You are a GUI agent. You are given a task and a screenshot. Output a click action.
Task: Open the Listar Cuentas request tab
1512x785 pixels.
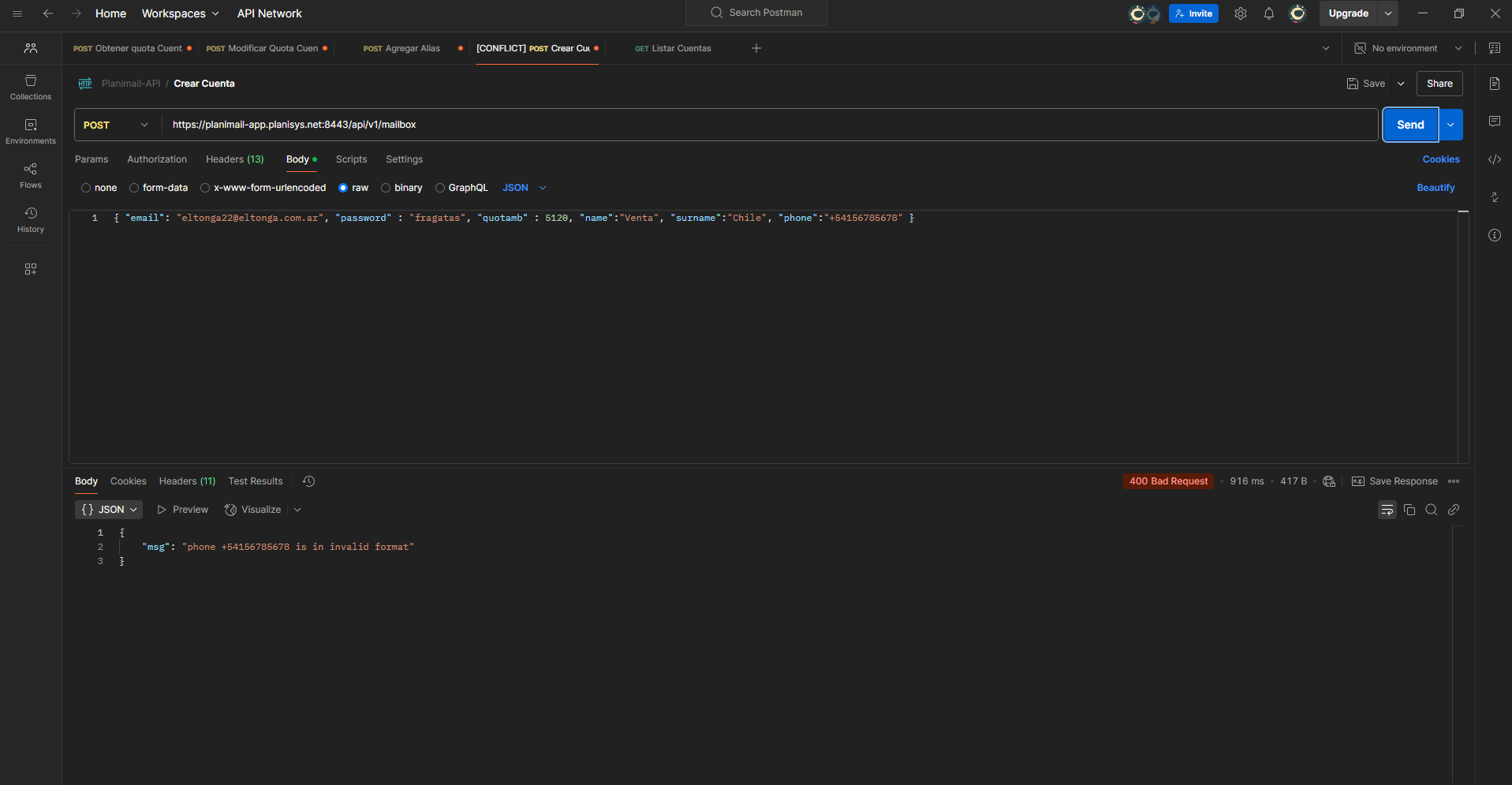673,48
